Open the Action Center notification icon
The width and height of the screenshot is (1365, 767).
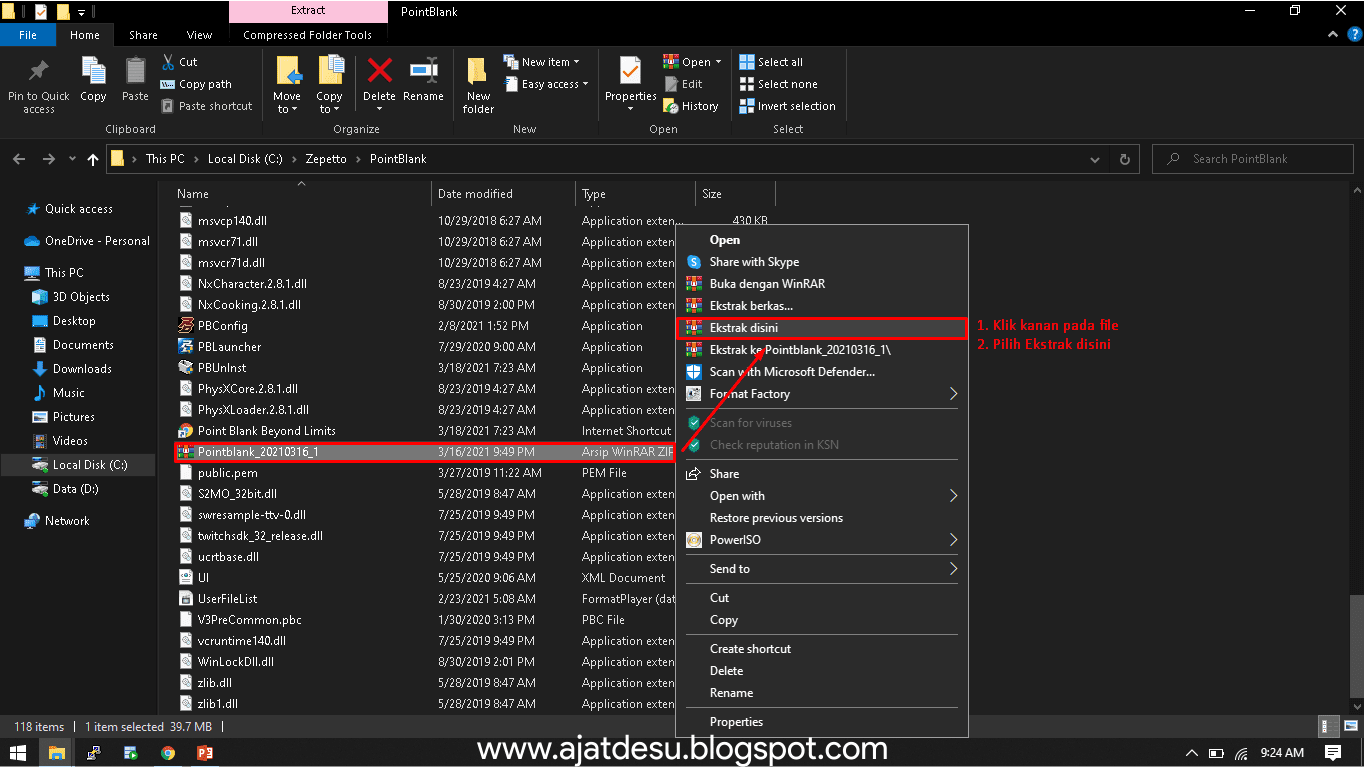coord(1333,752)
